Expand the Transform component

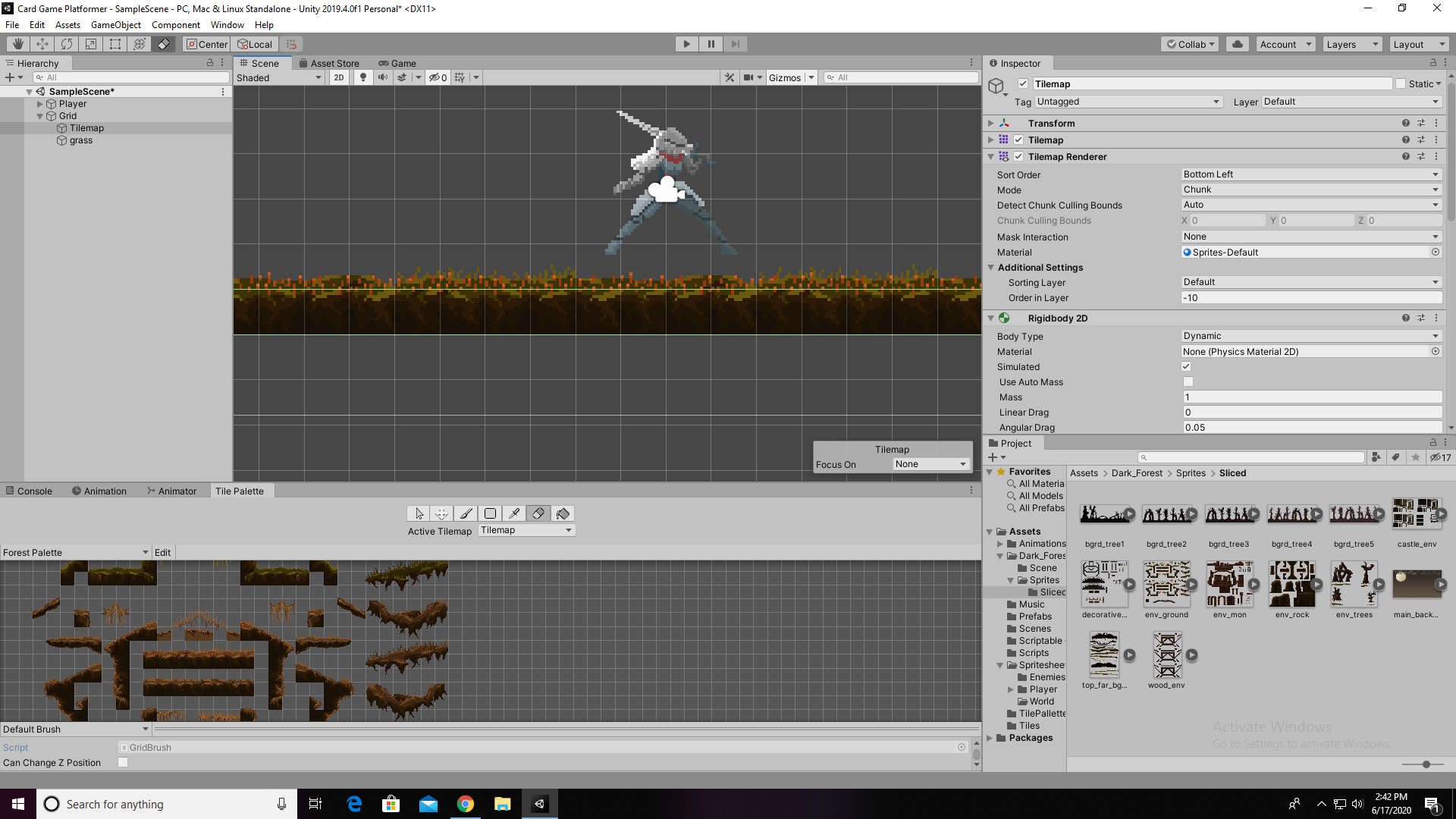[990, 123]
